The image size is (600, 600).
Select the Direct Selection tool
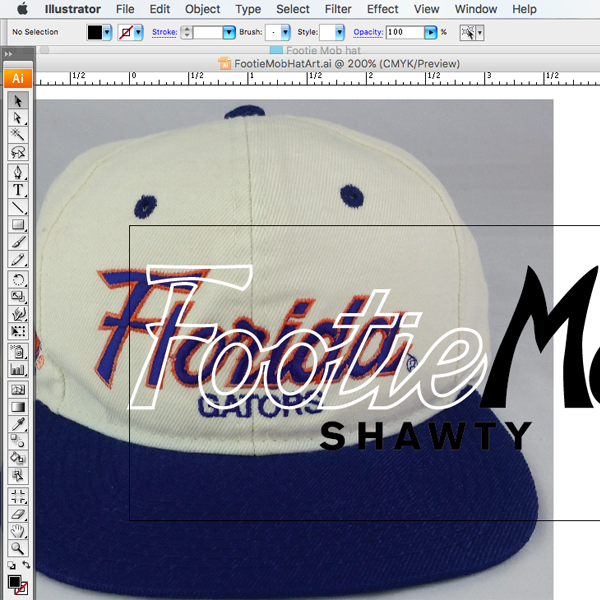tap(18, 118)
